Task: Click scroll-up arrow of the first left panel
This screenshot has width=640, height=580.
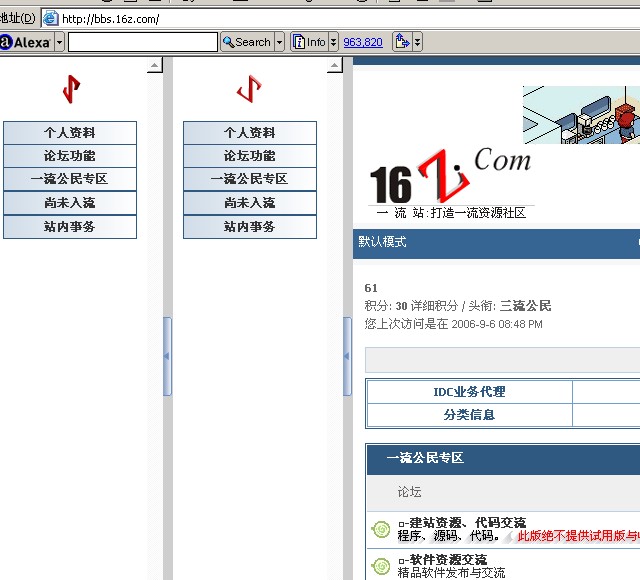Action: click(155, 65)
